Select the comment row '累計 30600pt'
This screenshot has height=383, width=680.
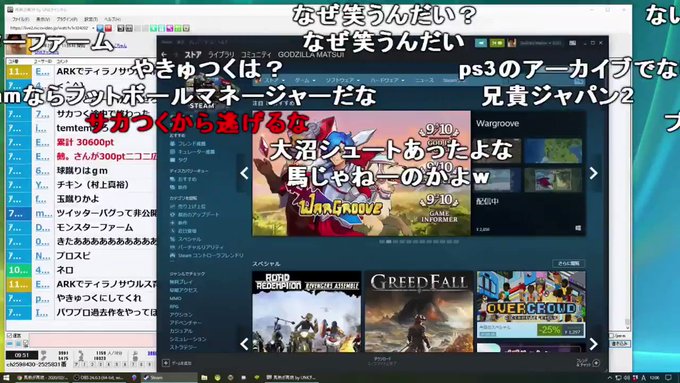(x=81, y=142)
